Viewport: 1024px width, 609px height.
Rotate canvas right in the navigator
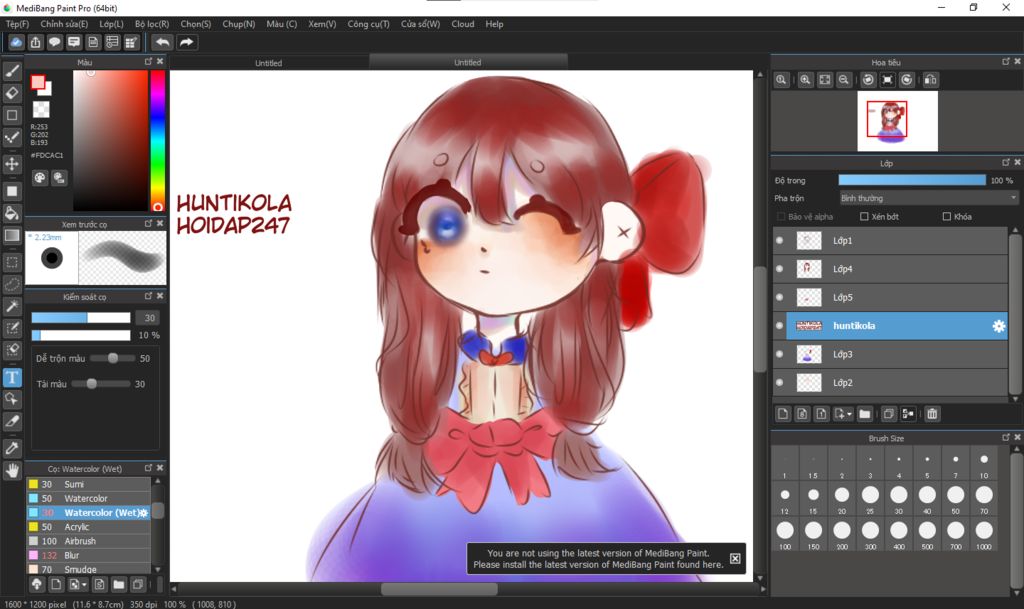906,80
